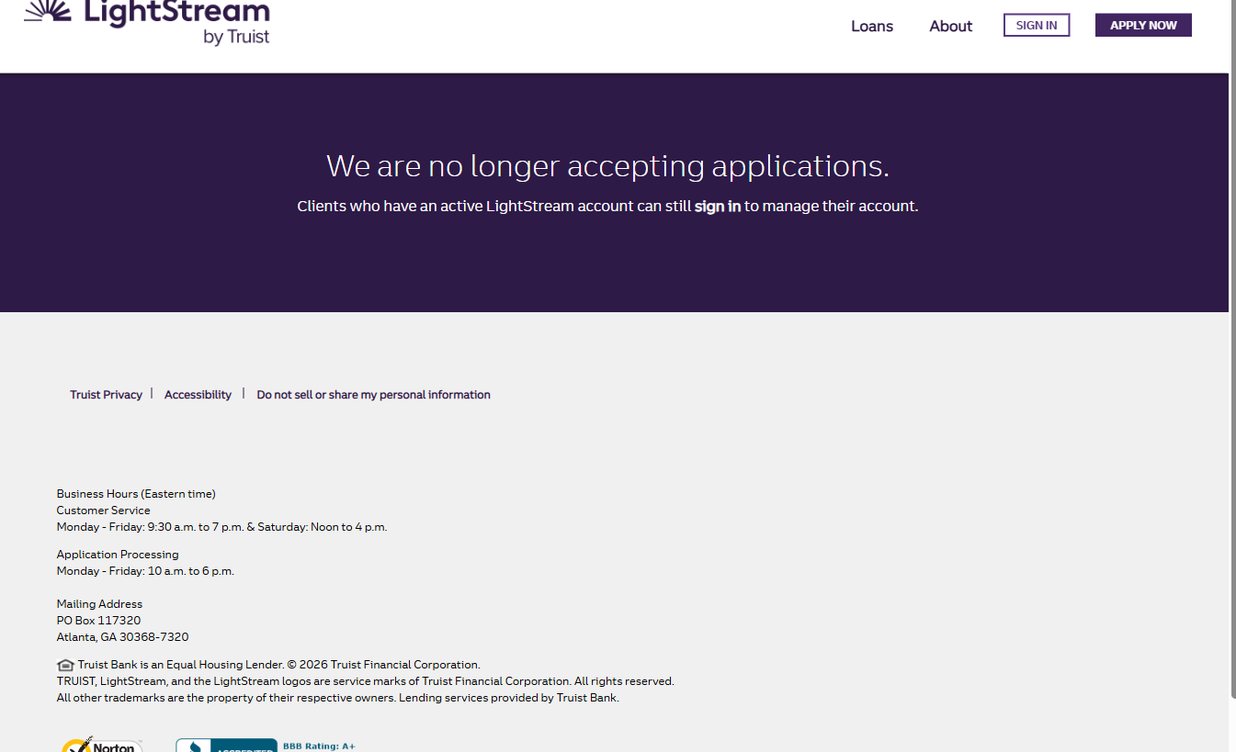This screenshot has width=1236, height=752.
Task: Open the About menu
Action: (951, 26)
